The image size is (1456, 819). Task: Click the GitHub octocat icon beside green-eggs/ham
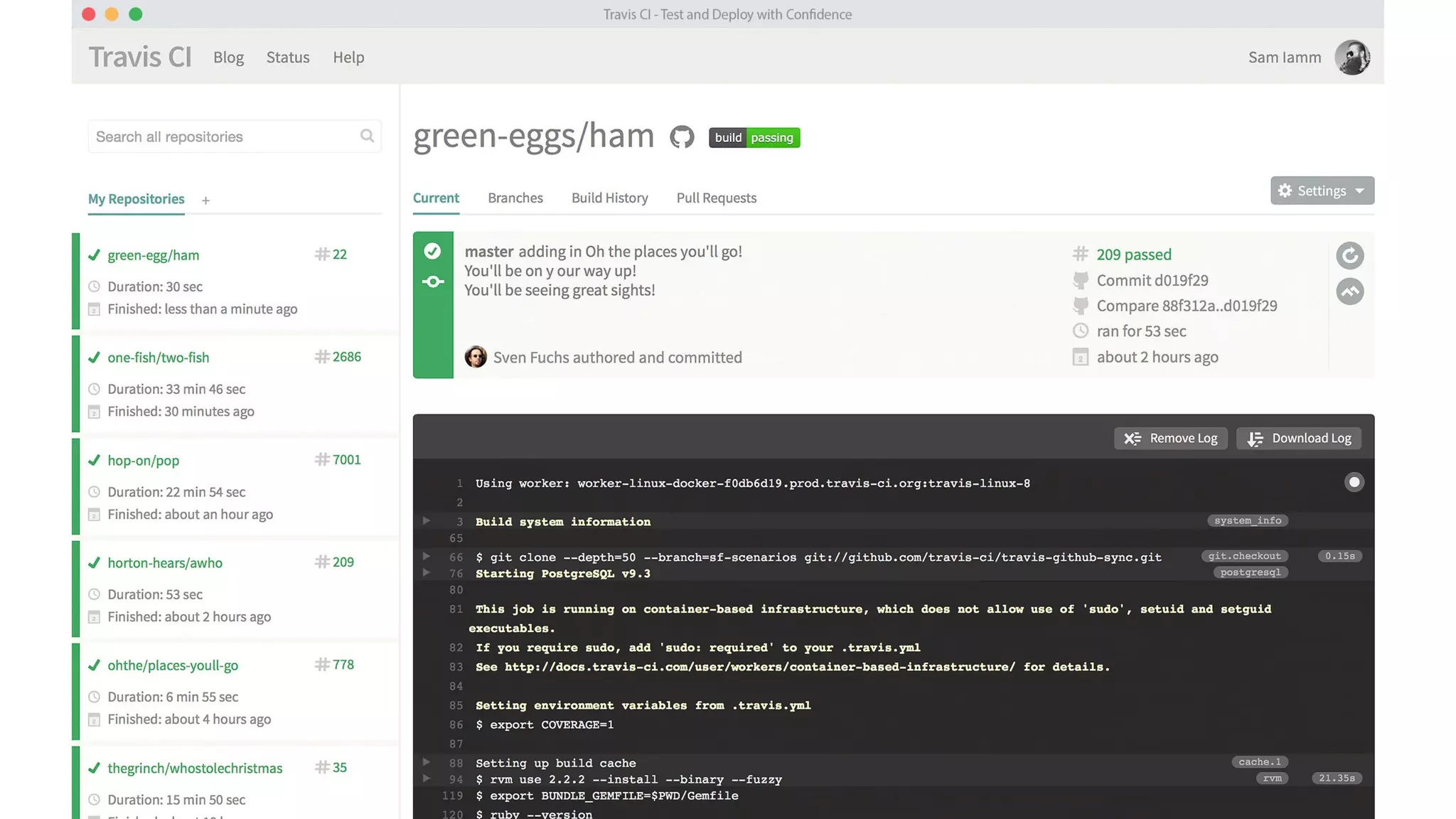682,136
